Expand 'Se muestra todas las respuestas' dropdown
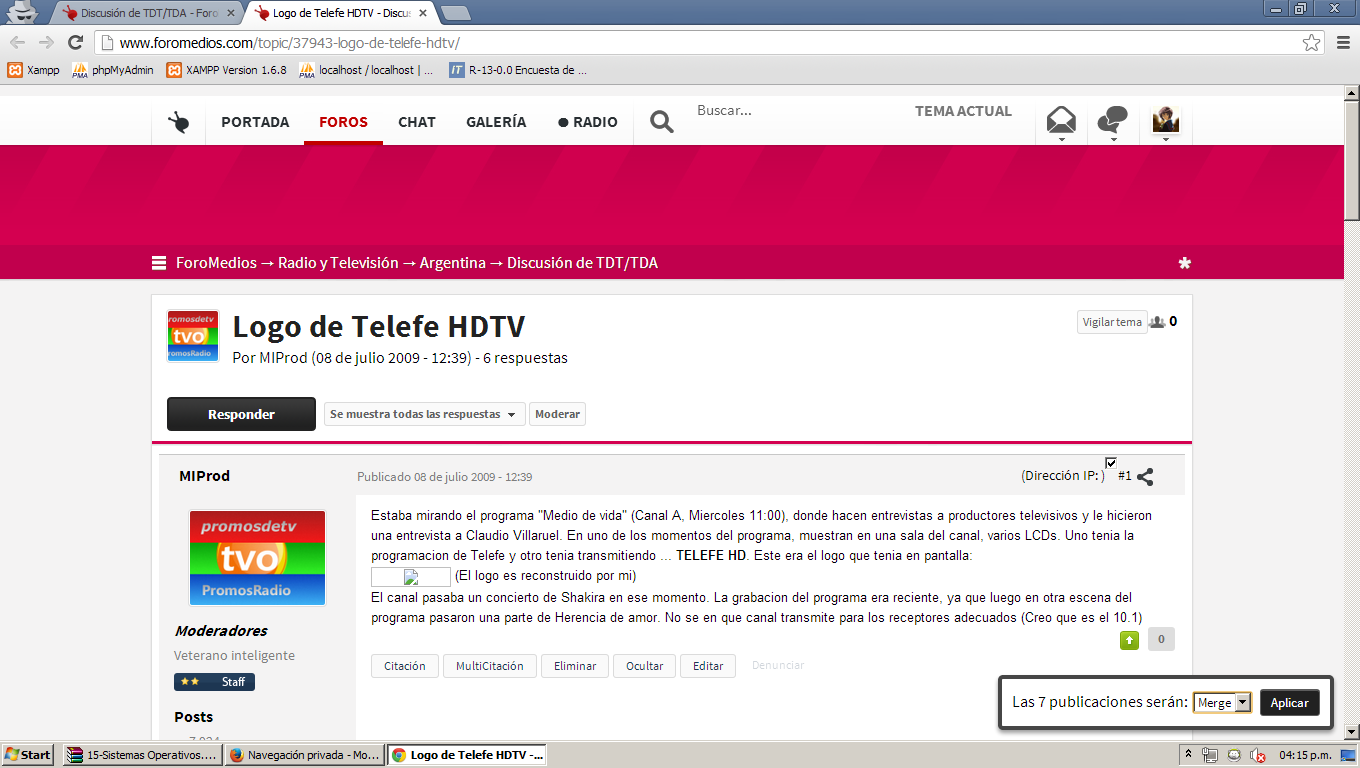Viewport: 1360px width, 768px height. pyautogui.click(x=425, y=414)
